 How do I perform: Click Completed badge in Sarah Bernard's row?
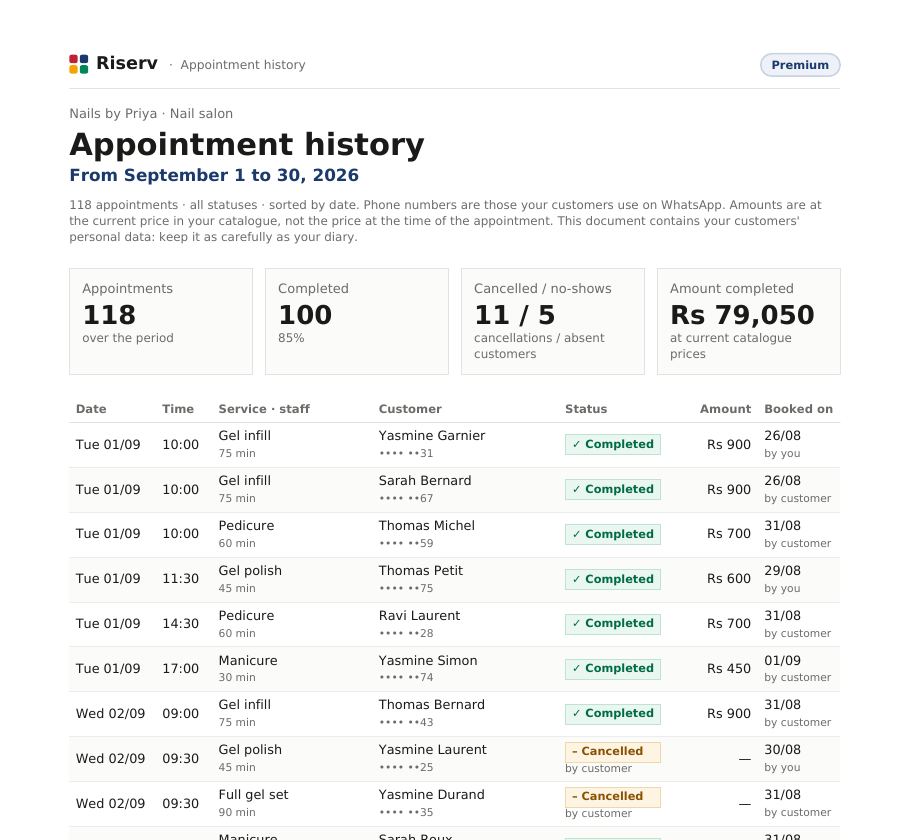coord(613,489)
